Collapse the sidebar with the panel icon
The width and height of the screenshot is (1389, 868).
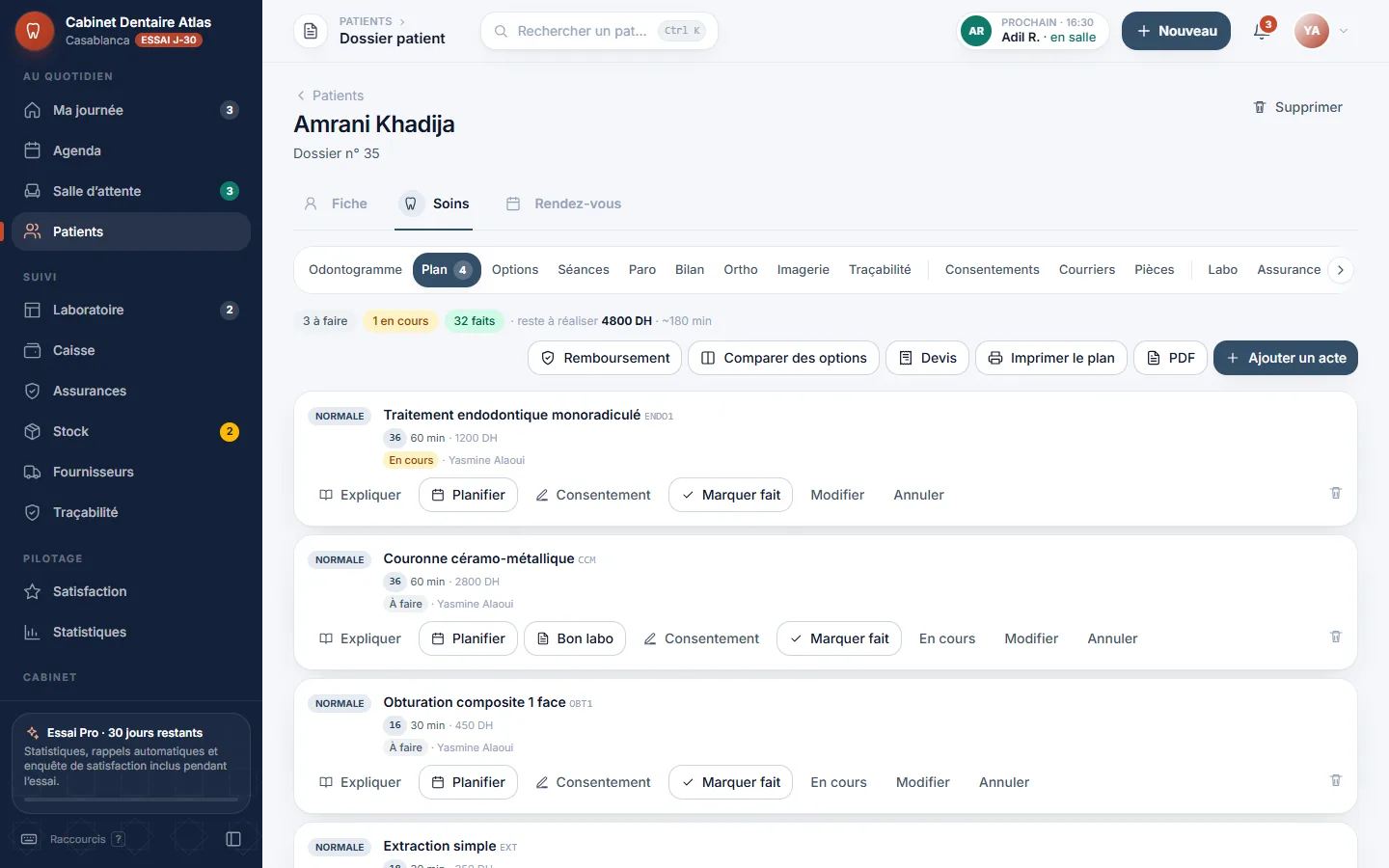coord(233,839)
